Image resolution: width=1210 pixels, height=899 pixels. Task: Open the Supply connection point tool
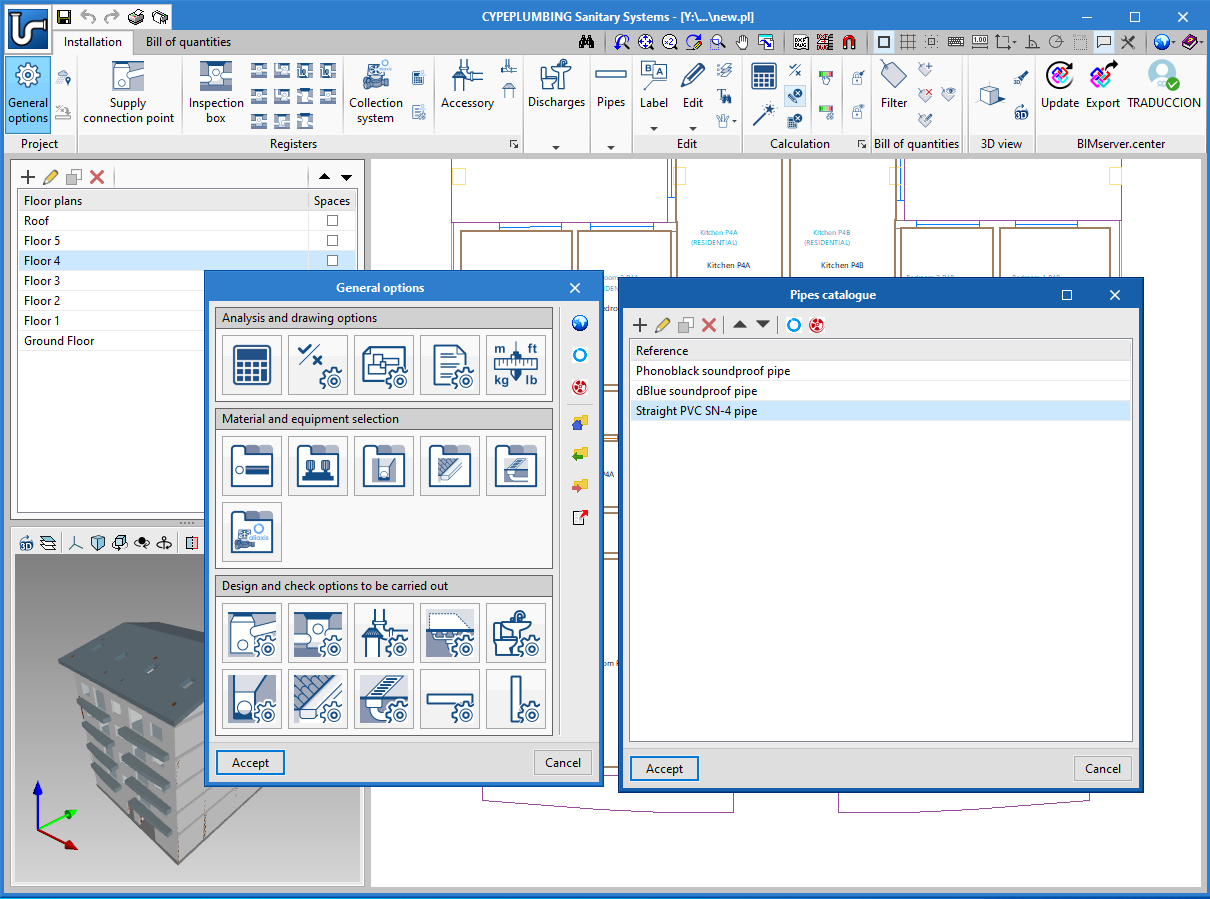(128, 93)
